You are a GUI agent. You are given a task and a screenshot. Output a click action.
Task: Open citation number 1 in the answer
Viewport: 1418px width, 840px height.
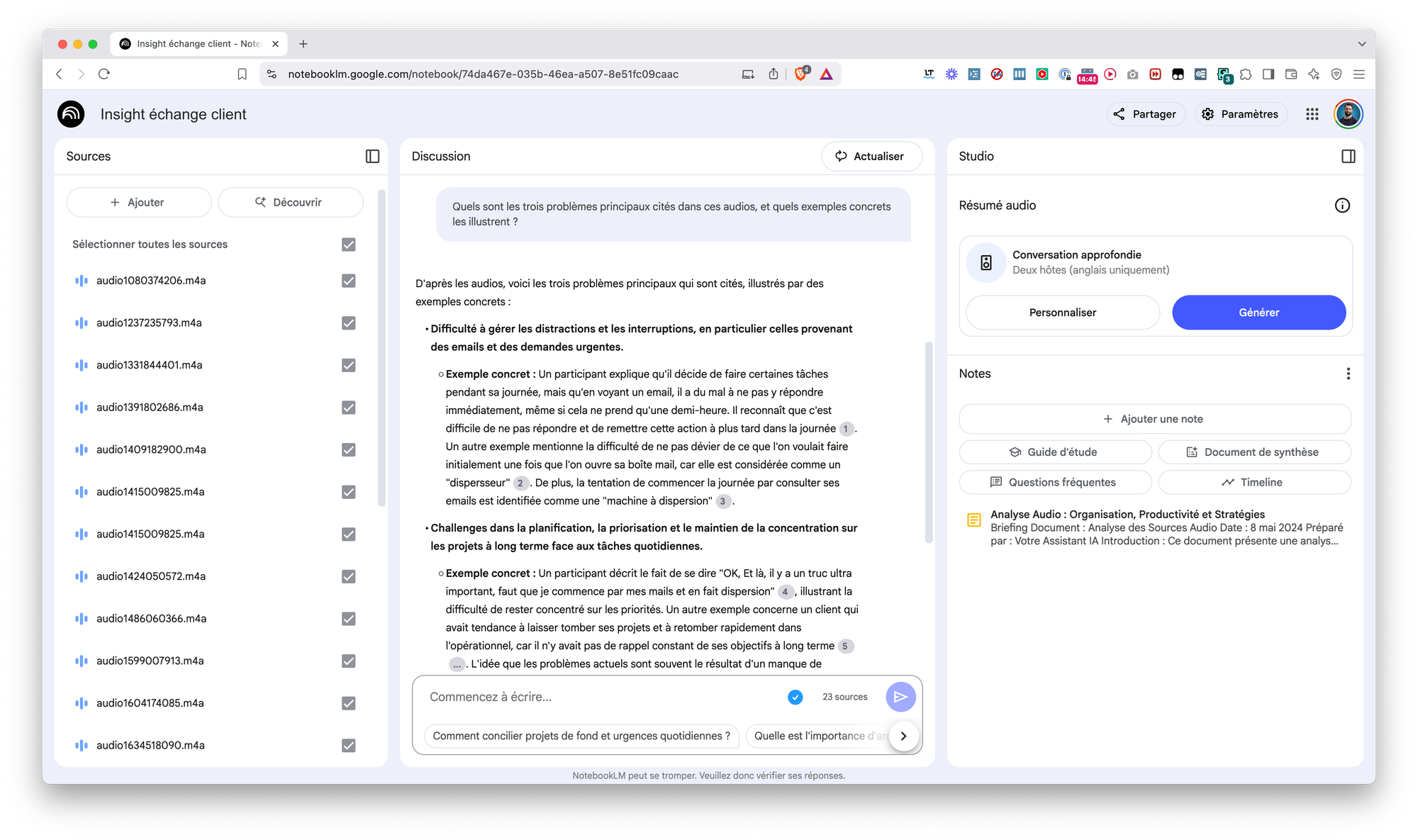(x=846, y=429)
